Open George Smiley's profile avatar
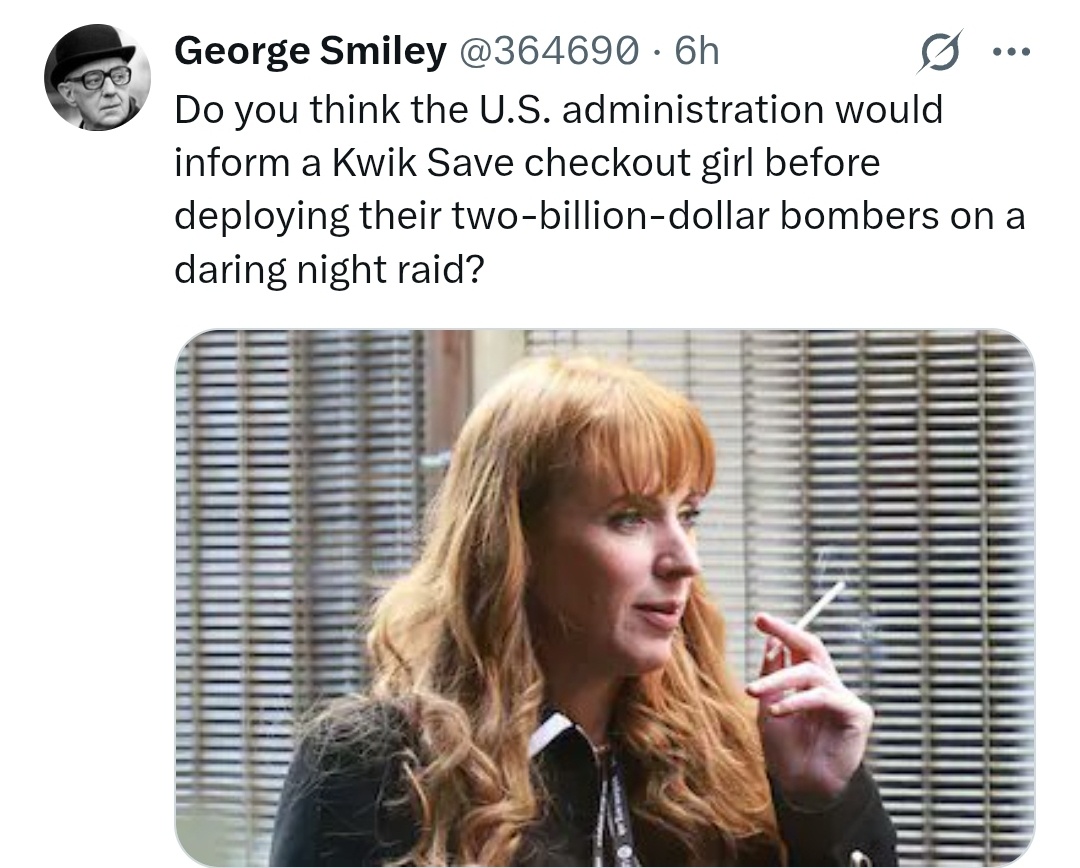The image size is (1080, 868). pos(98,77)
